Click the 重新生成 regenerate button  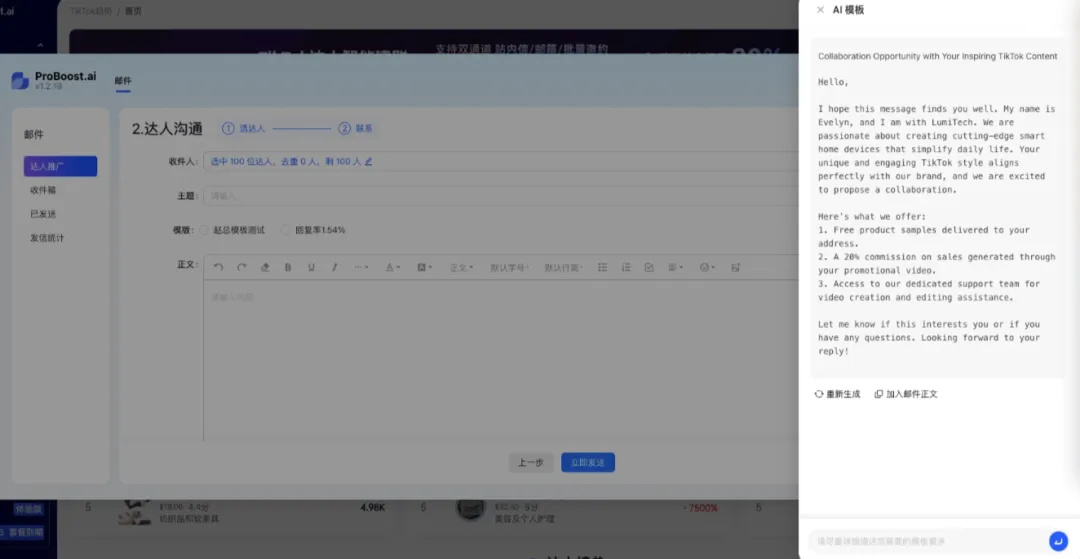click(x=838, y=394)
